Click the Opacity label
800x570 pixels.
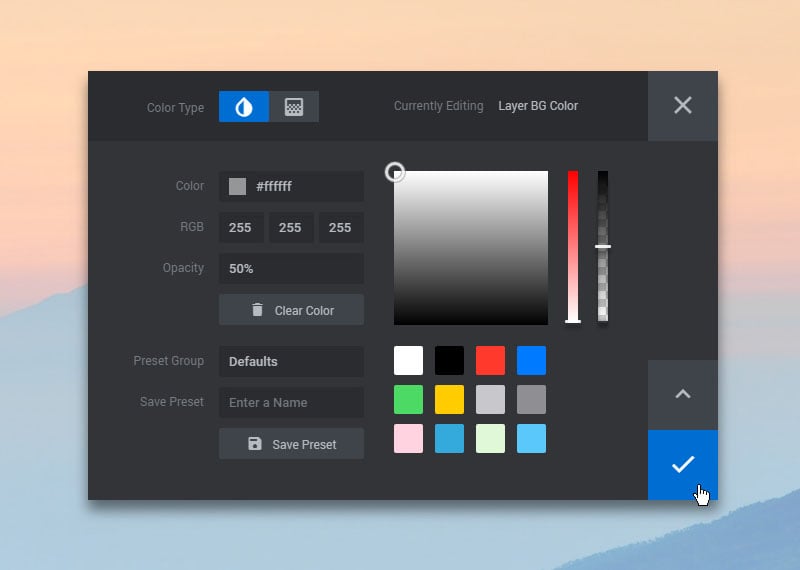coord(183,268)
